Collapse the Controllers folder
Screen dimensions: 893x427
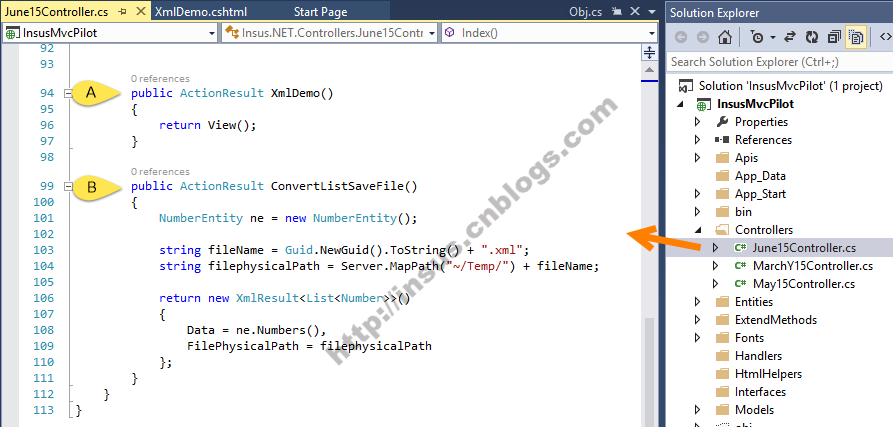[x=698, y=230]
